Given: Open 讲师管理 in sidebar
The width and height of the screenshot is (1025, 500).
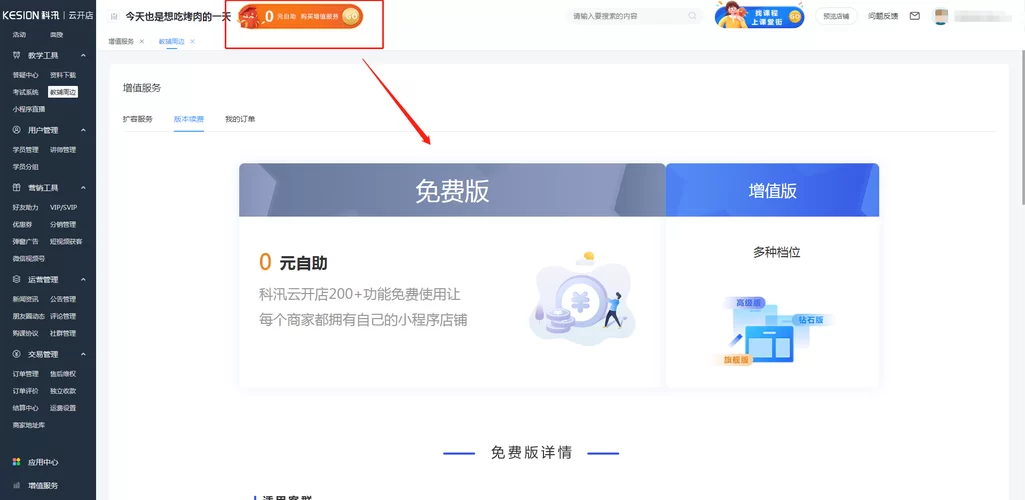Looking at the screenshot, I should click(63, 150).
